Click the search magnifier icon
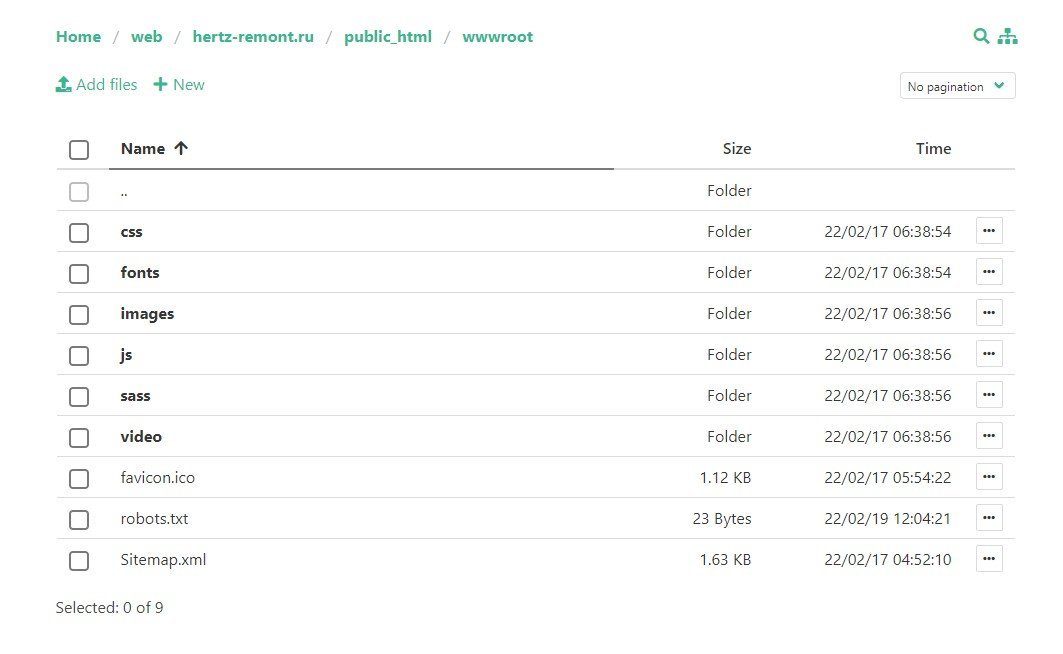 981,37
